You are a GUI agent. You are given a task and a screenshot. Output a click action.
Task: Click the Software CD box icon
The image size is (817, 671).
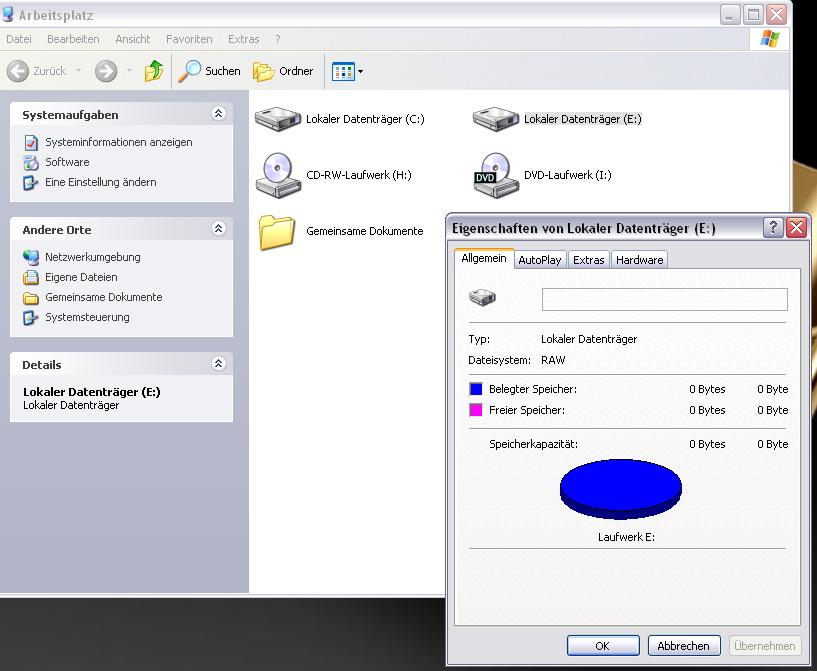(x=31, y=163)
